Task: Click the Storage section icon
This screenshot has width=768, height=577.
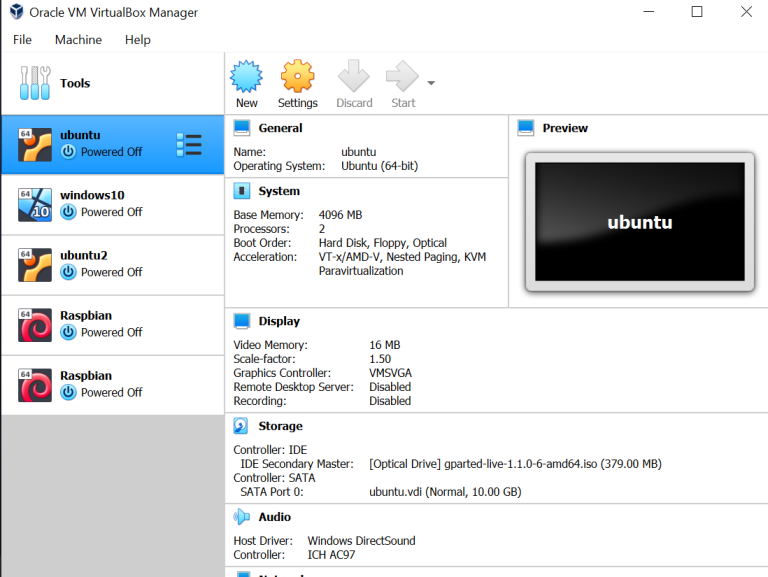Action: pos(242,426)
